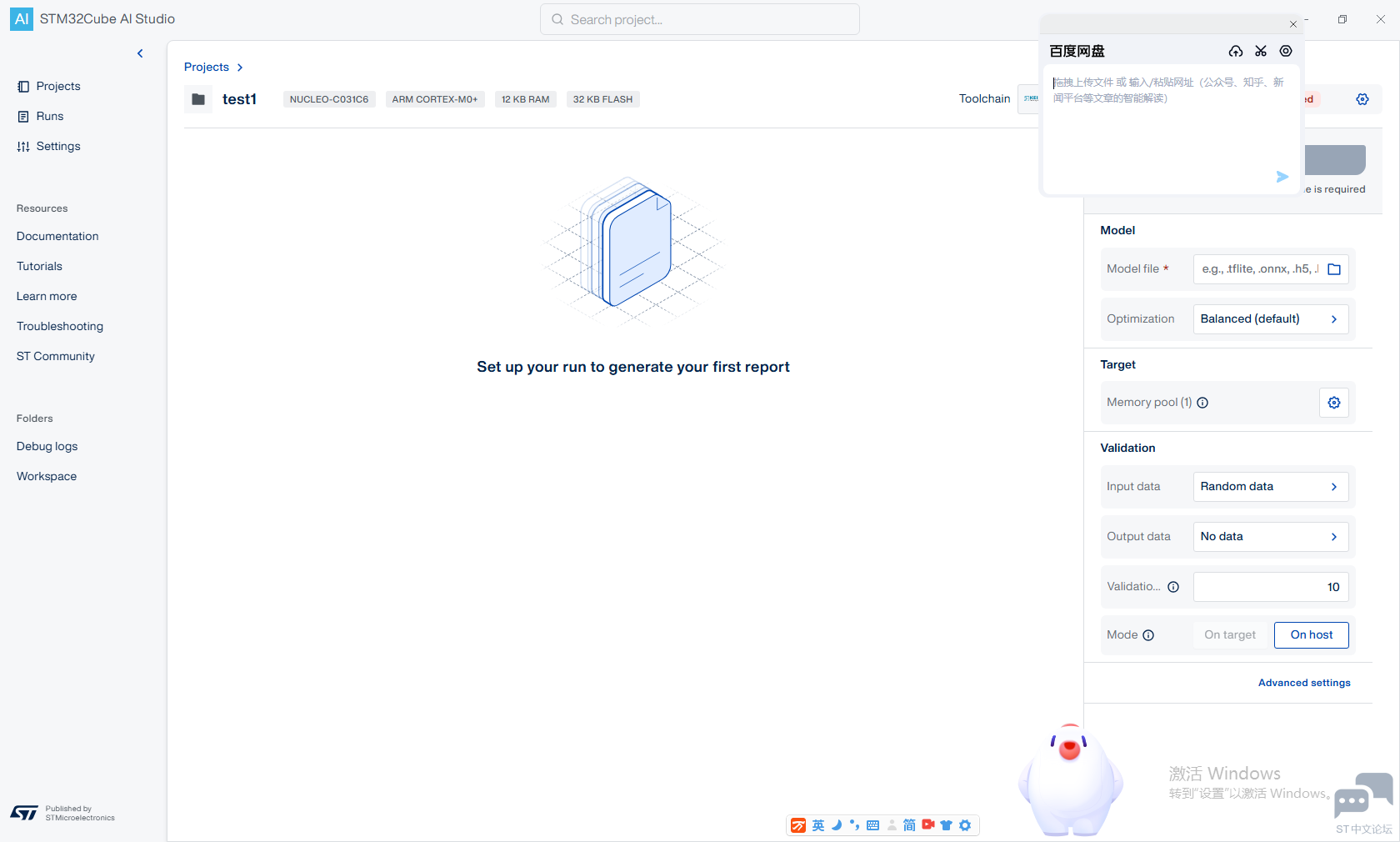This screenshot has height=842, width=1400.
Task: Click the IME user account icon
Action: 892,825
